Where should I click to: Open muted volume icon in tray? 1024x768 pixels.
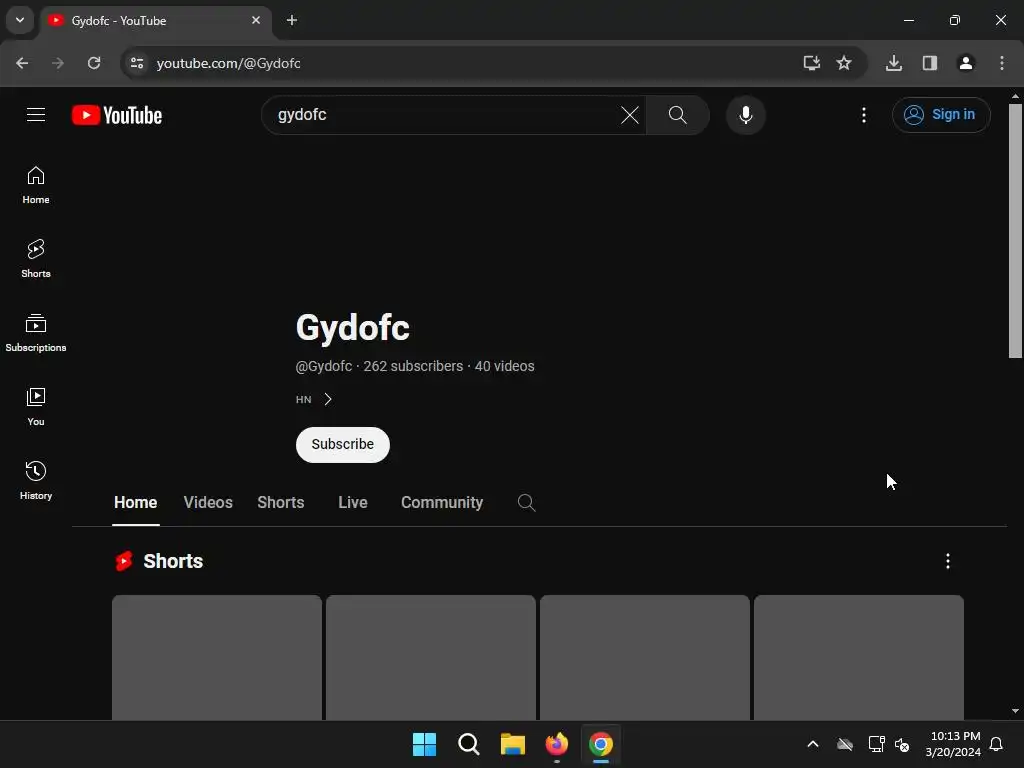903,744
